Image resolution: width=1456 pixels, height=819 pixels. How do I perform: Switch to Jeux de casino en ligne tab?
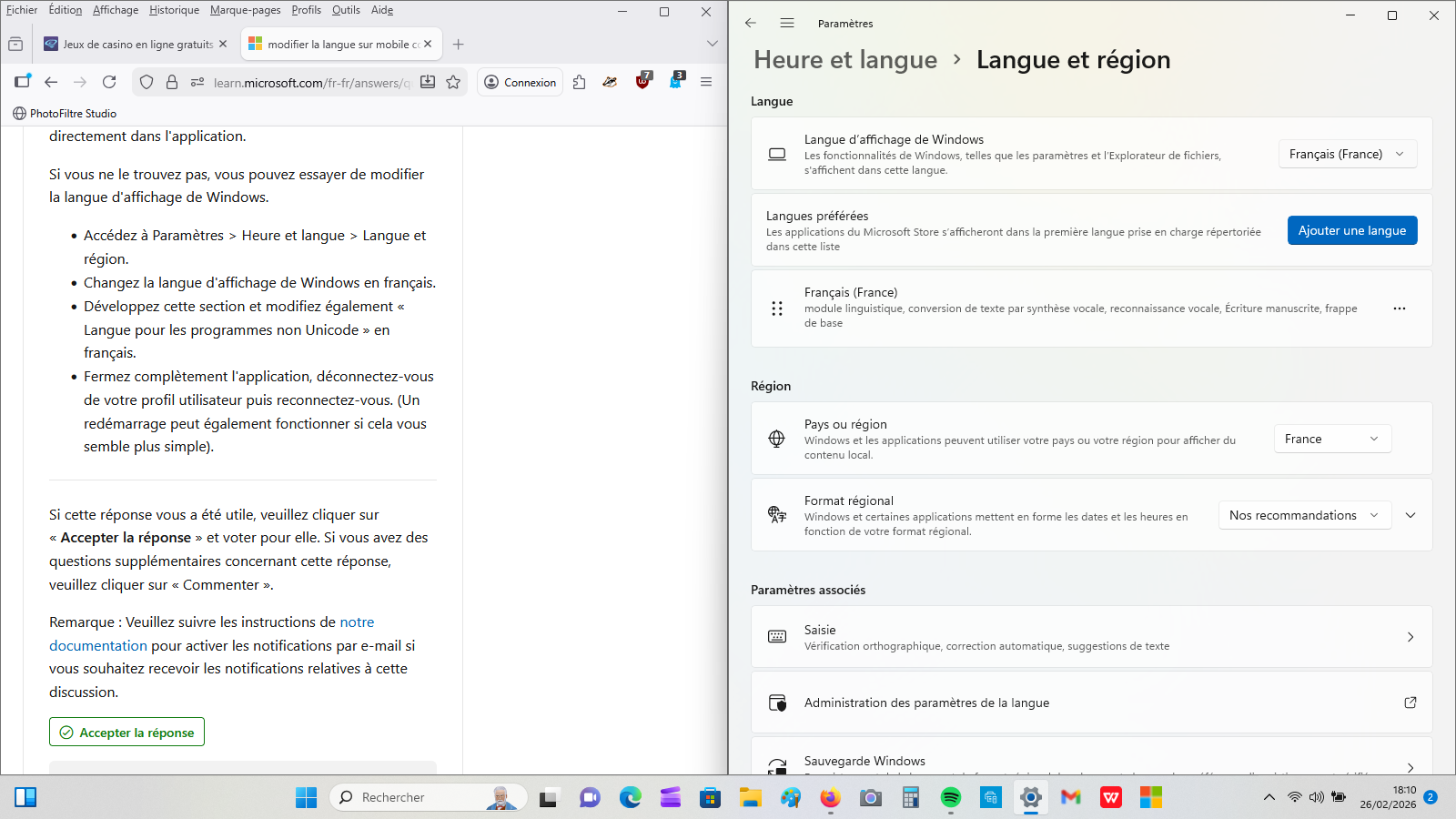point(136,44)
